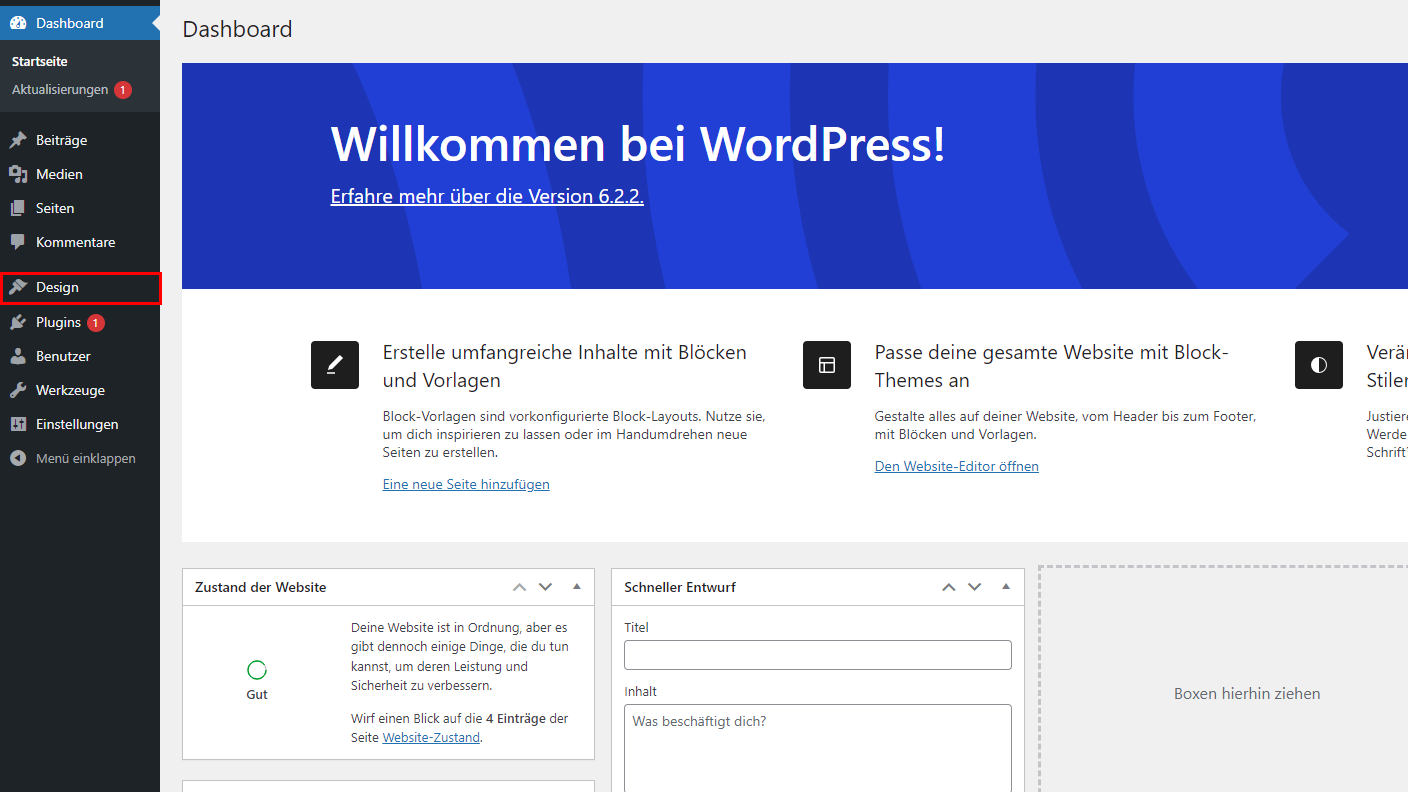
Task: Click the Seiten pages icon
Action: (x=17, y=207)
